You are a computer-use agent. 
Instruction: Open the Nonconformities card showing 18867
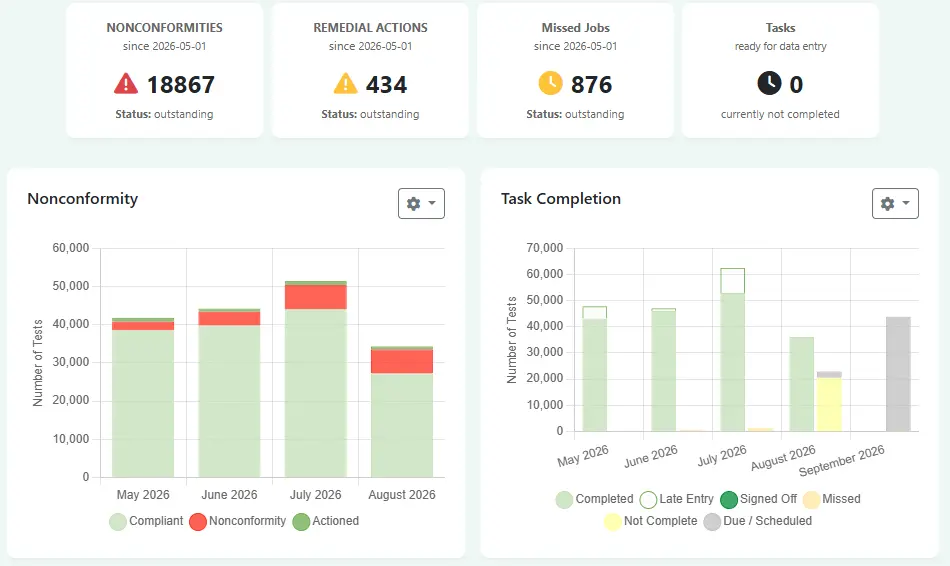(164, 70)
